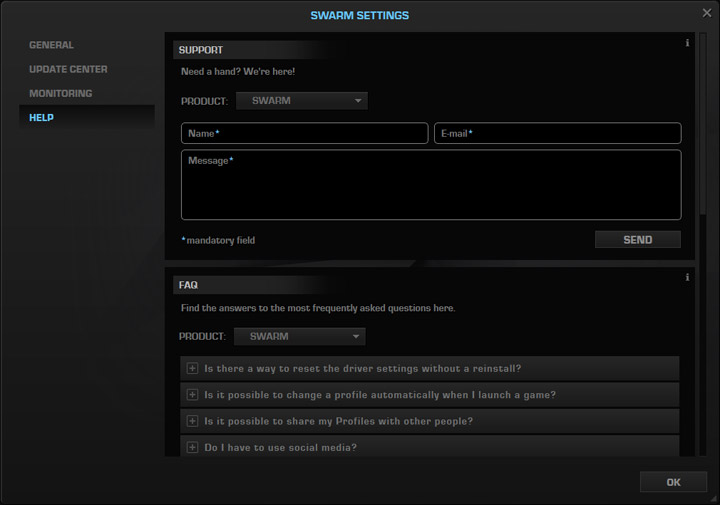Click into the Message text area
Screen dimensions: 720x505
431,185
